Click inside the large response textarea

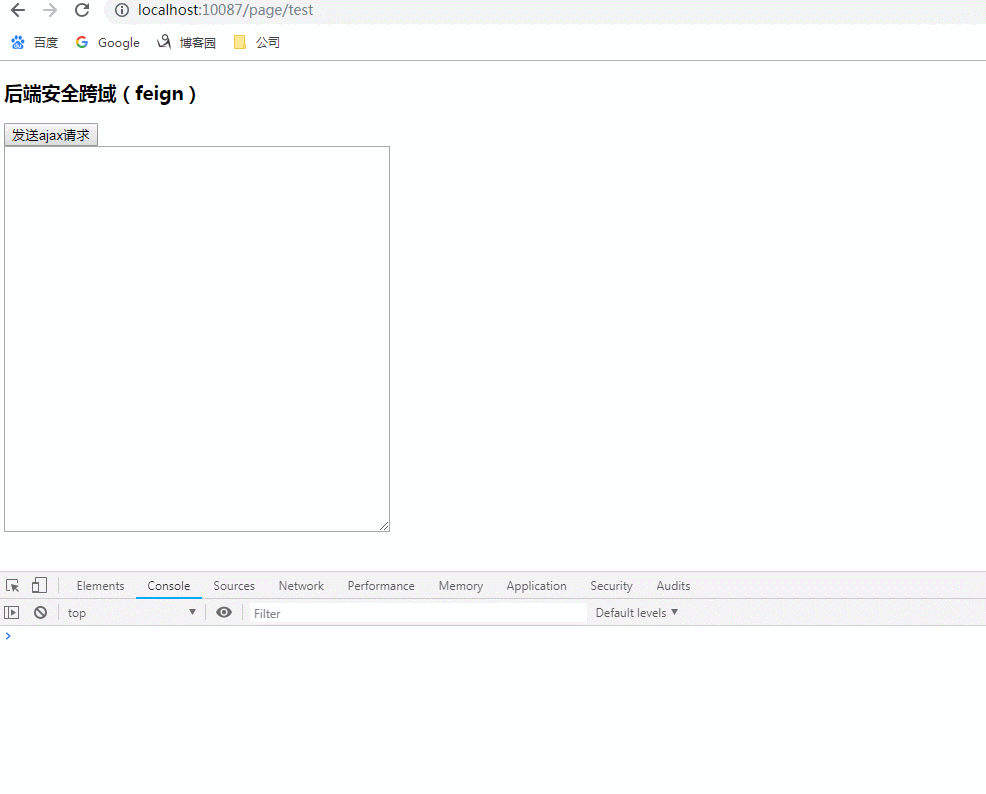click(x=197, y=339)
